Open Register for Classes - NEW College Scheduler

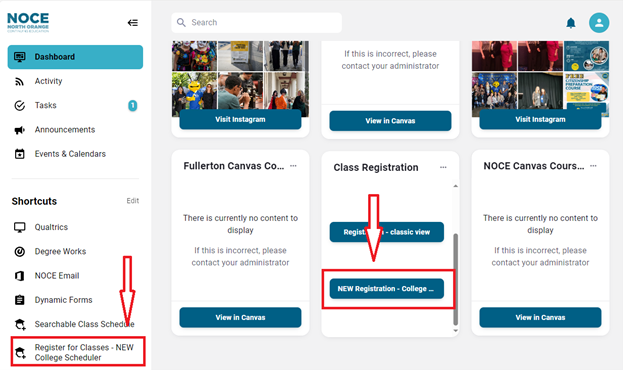[x=78, y=352]
